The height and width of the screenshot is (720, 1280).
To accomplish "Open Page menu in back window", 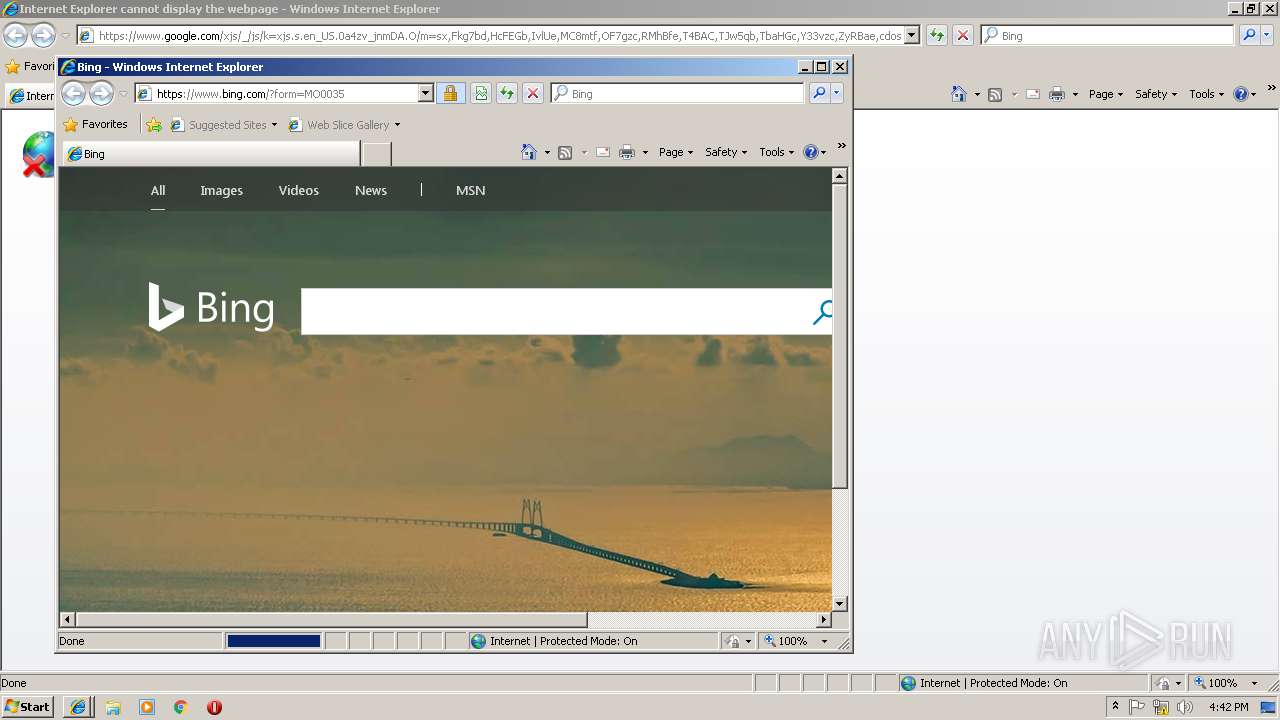I will click(1106, 94).
